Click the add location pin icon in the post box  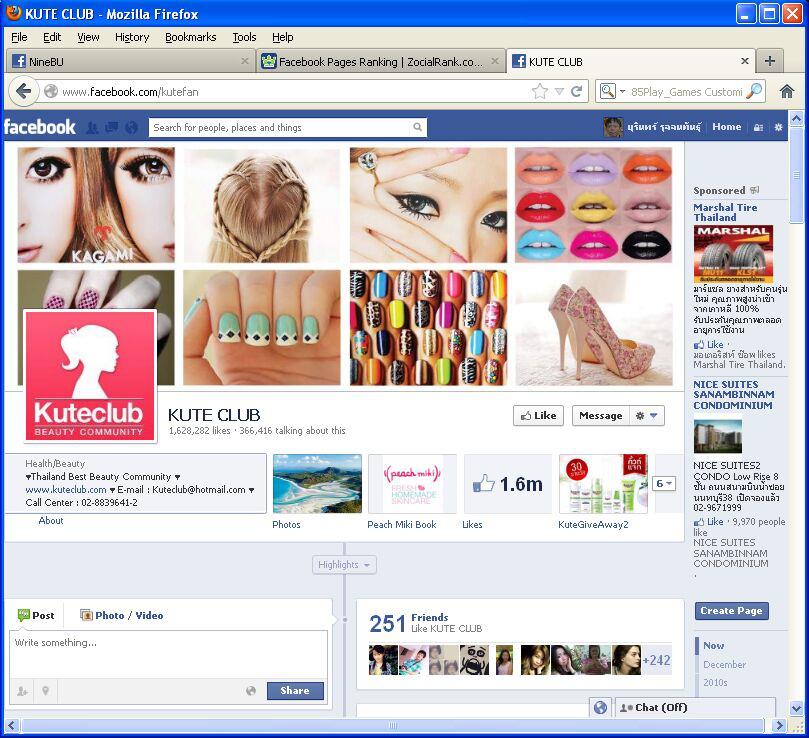coord(45,690)
